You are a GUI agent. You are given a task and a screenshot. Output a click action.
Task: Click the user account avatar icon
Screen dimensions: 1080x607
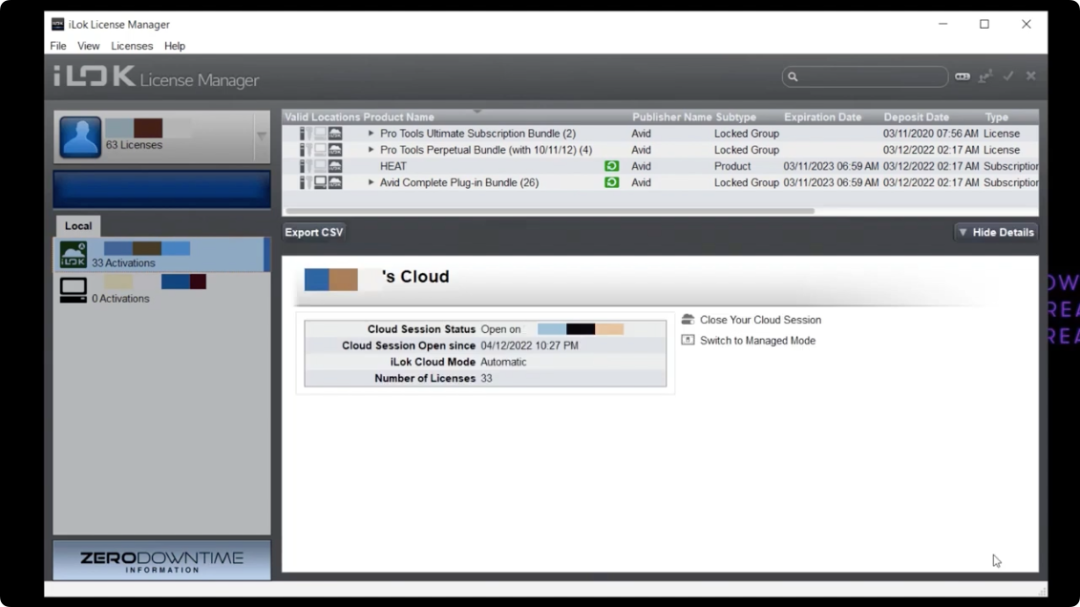pyautogui.click(x=80, y=137)
